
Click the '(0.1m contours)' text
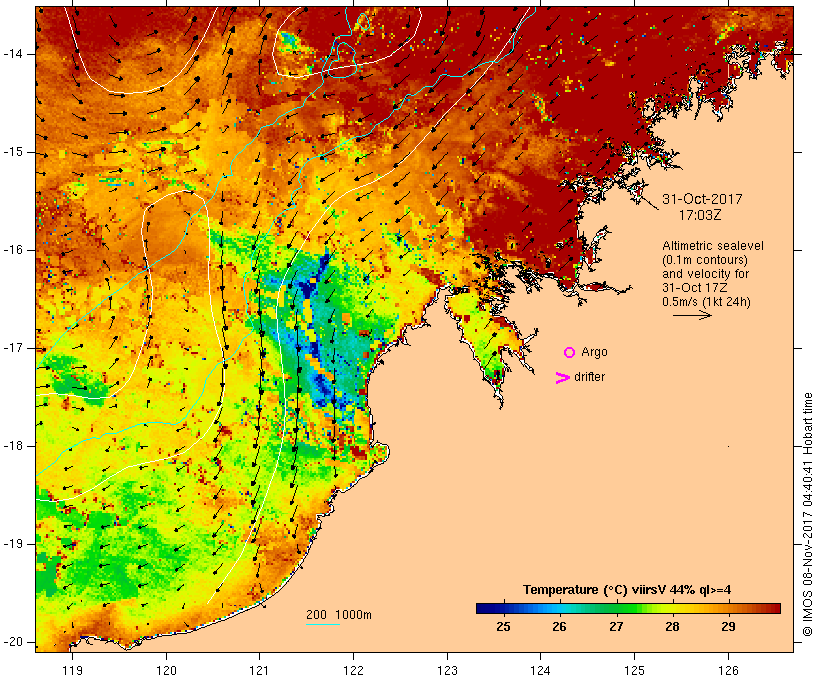pyautogui.click(x=704, y=259)
